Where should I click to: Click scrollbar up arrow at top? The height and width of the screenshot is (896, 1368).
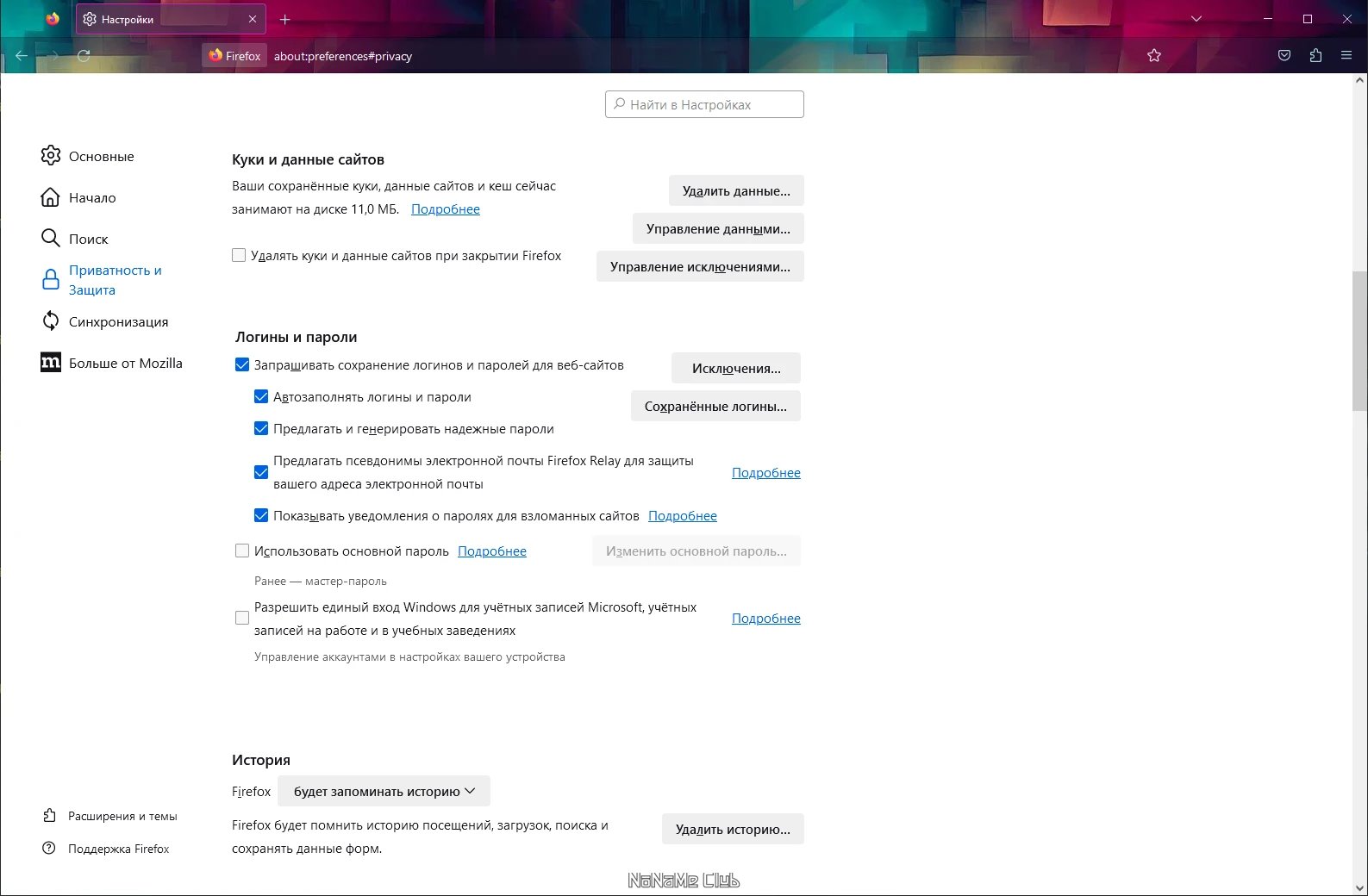pos(1360,81)
